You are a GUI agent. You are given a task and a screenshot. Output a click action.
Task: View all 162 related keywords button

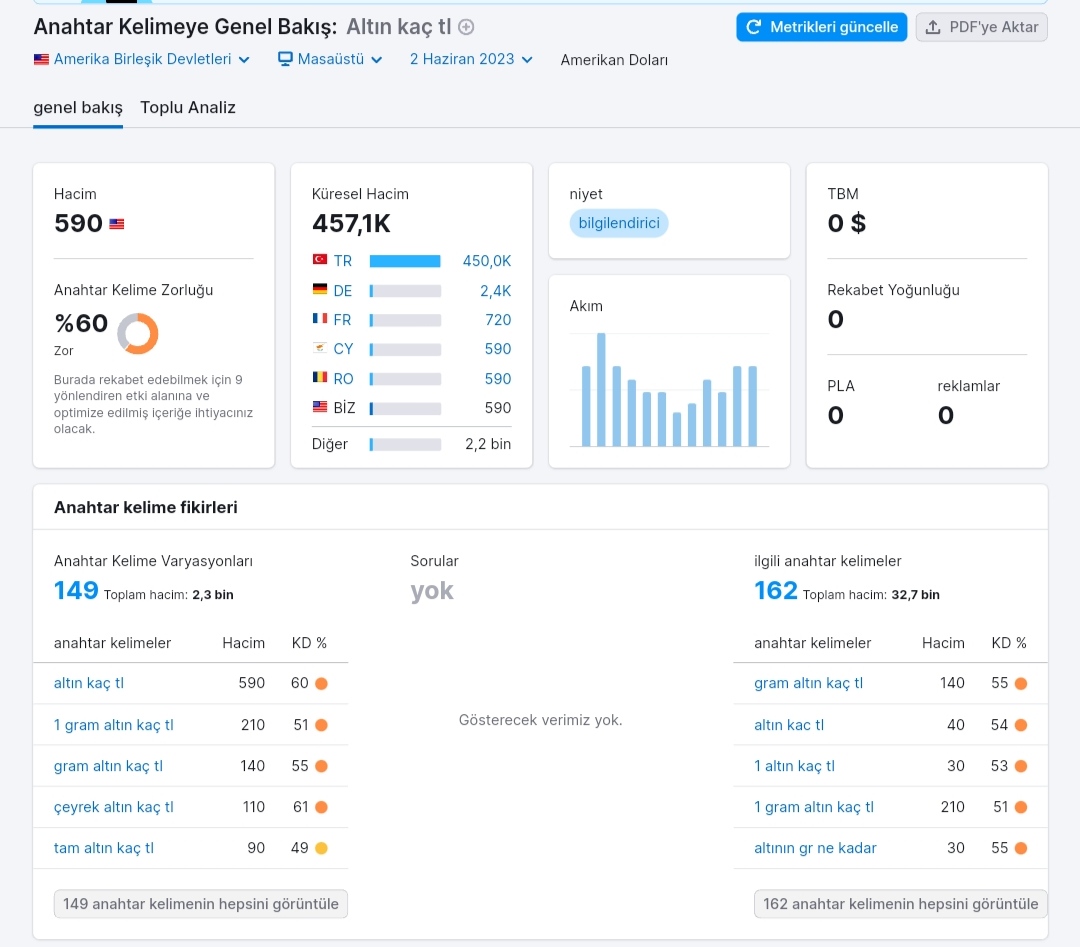(x=900, y=904)
